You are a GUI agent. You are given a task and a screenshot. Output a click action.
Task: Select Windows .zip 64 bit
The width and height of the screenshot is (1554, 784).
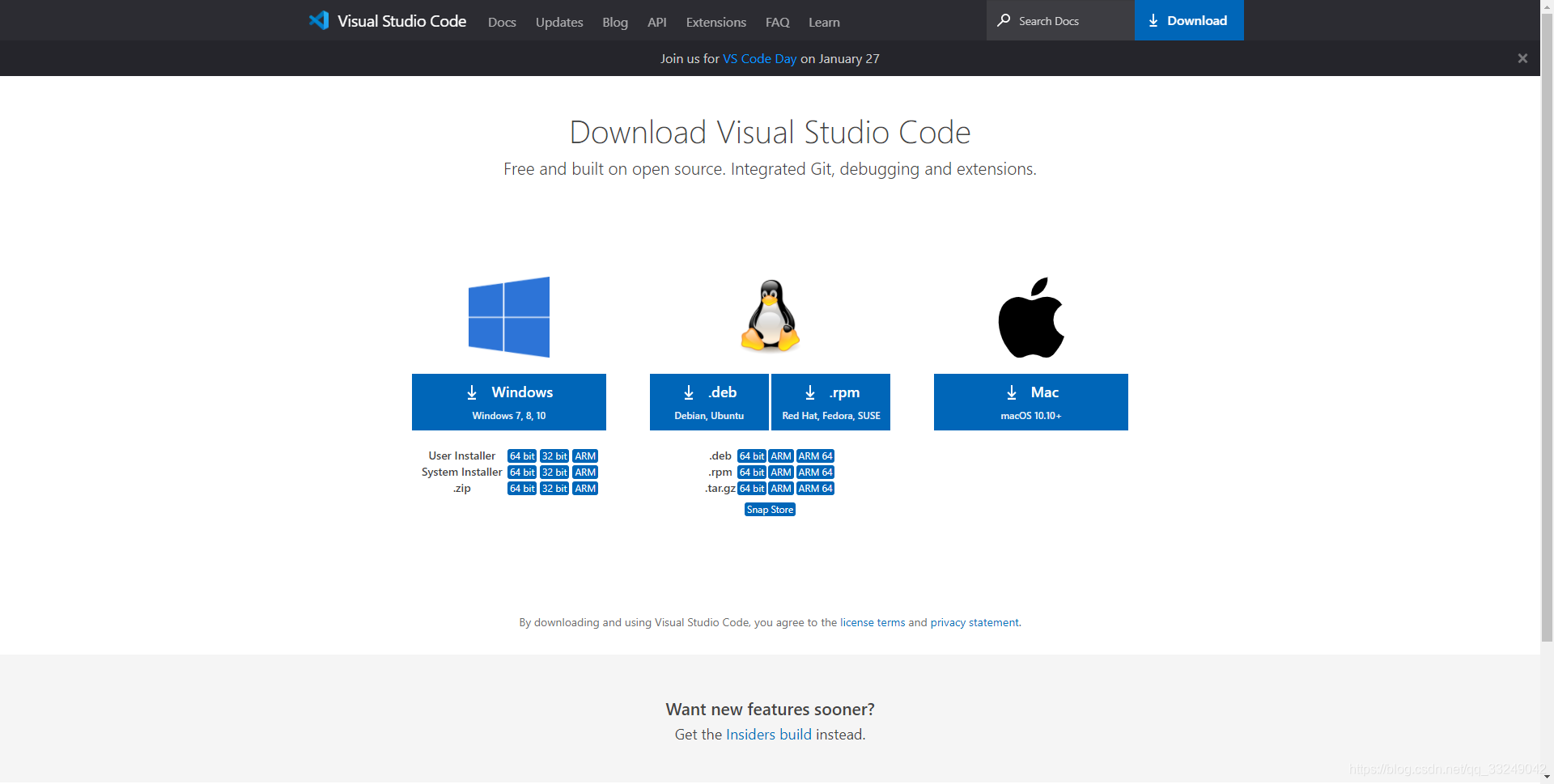[522, 489]
